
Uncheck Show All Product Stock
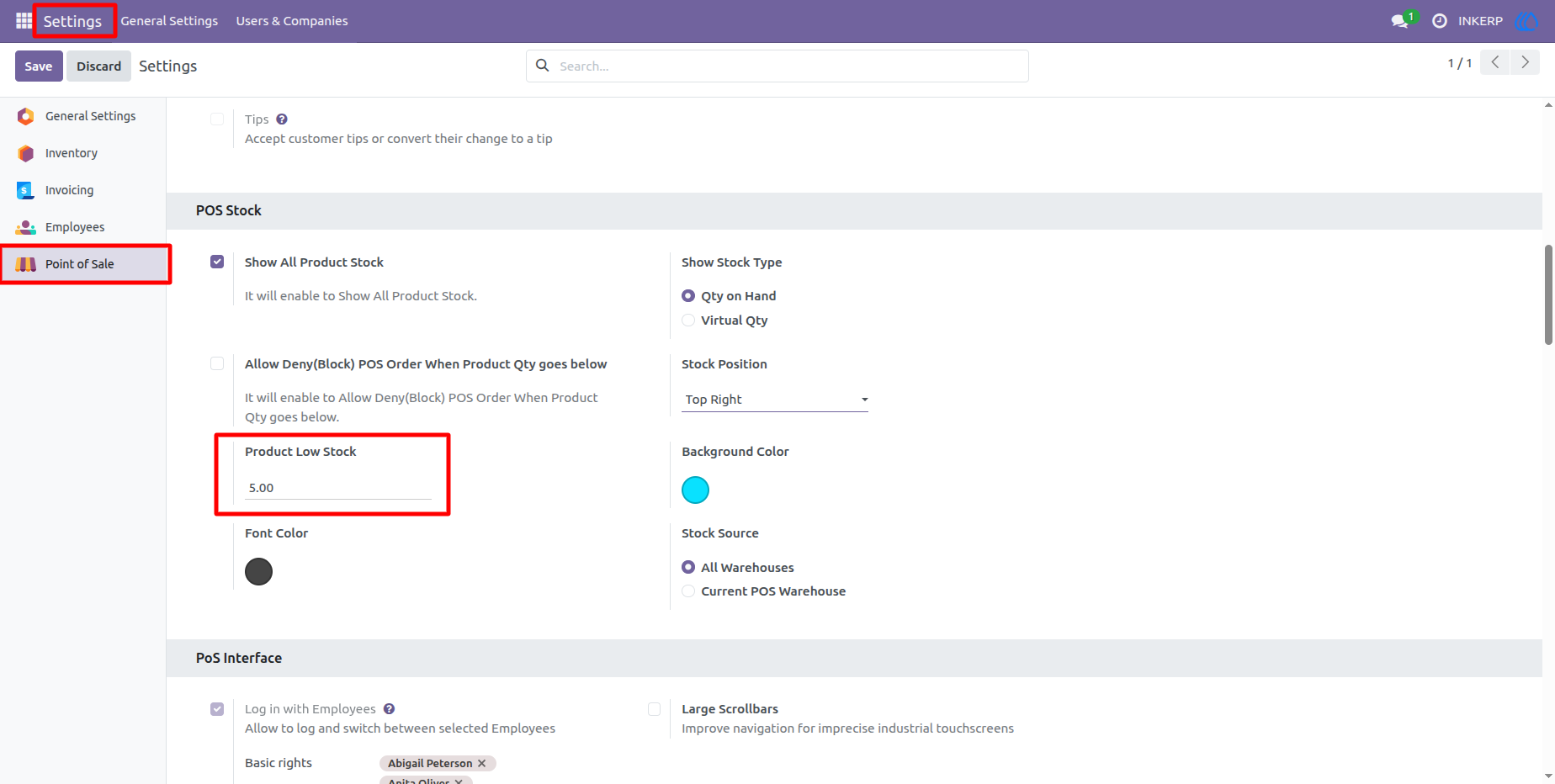click(x=217, y=262)
